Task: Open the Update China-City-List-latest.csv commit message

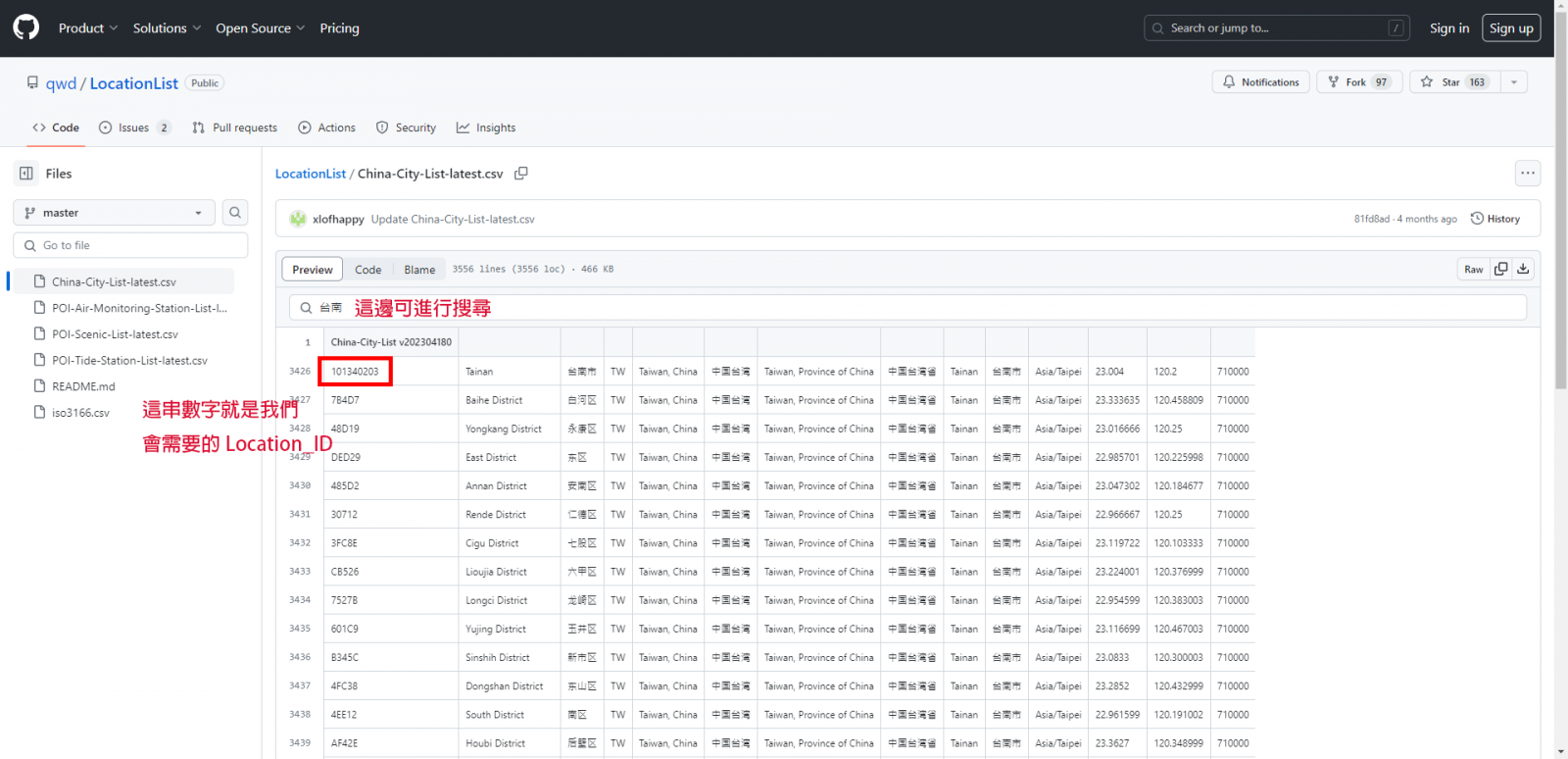Action: point(453,220)
